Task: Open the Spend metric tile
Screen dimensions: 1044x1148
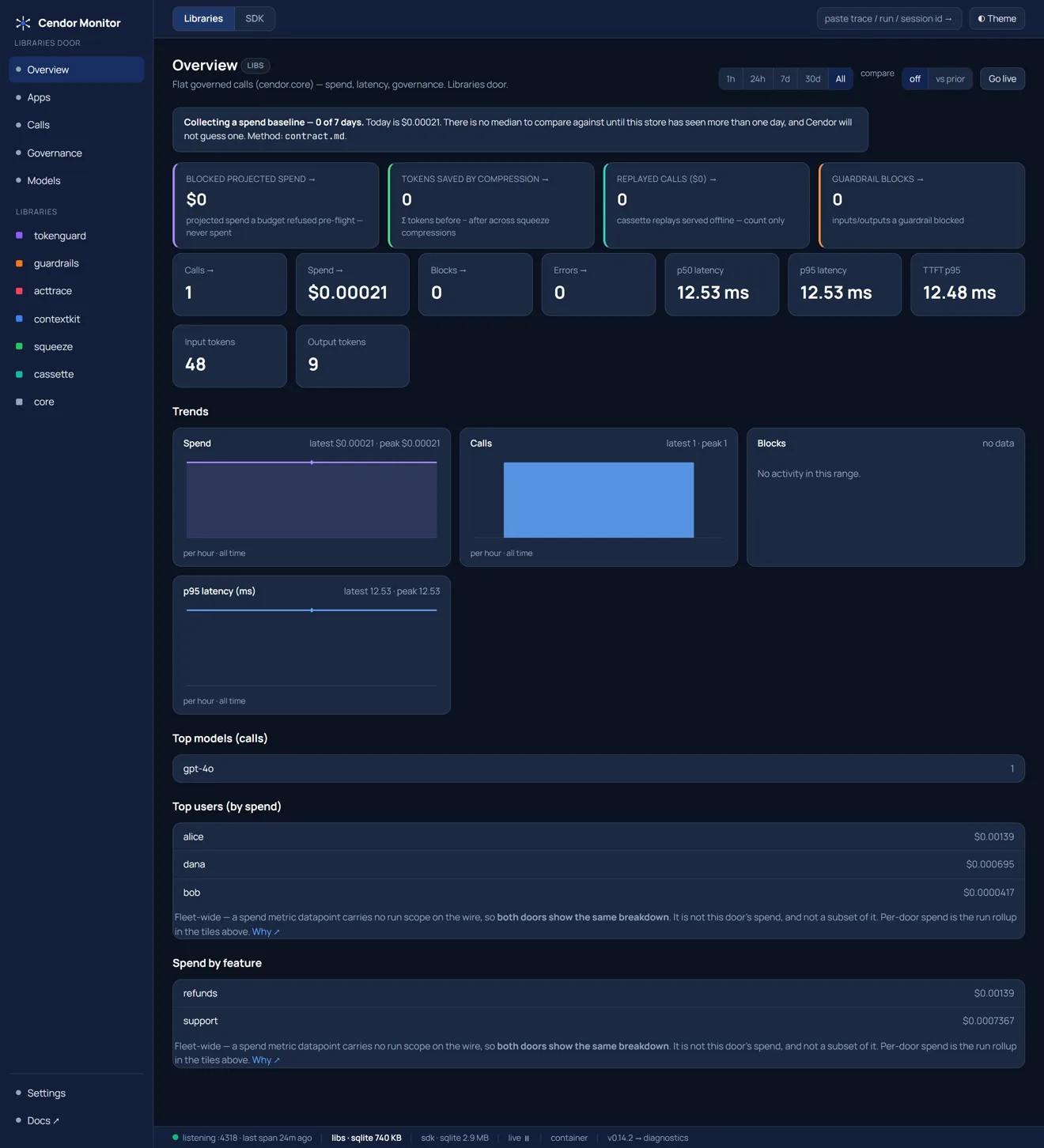Action: point(353,285)
